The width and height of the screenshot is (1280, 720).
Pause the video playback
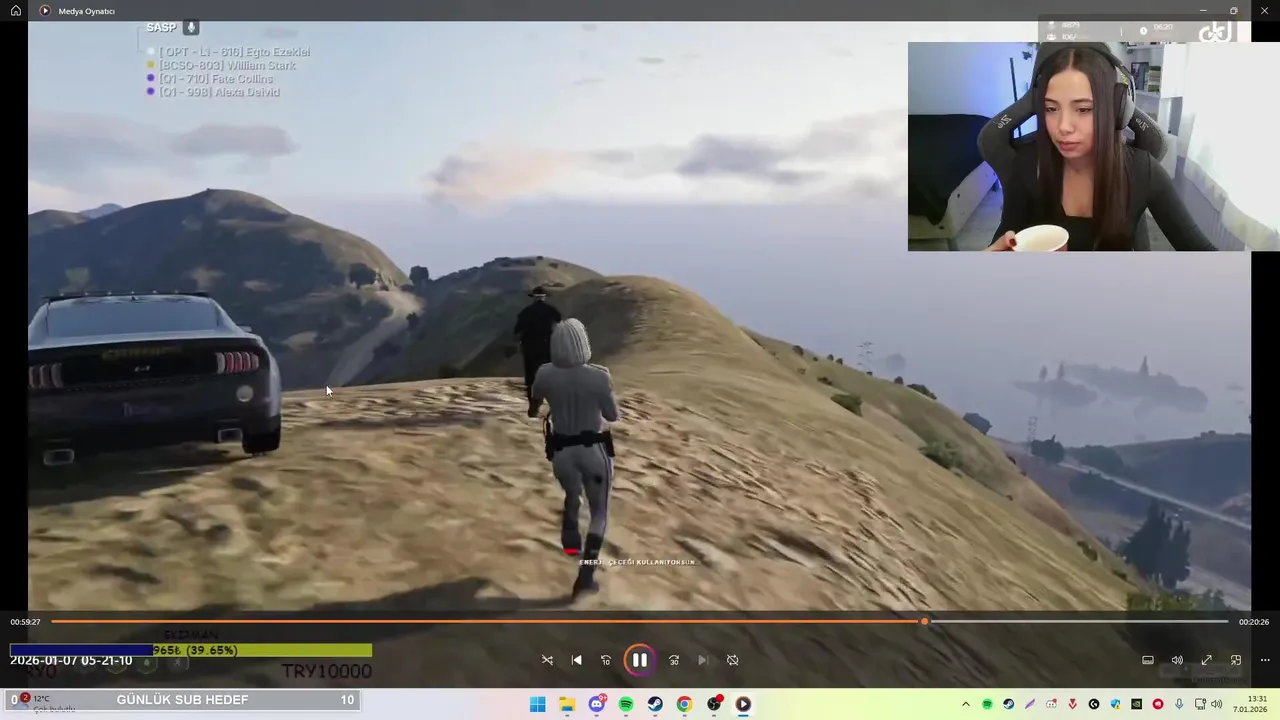pos(640,660)
